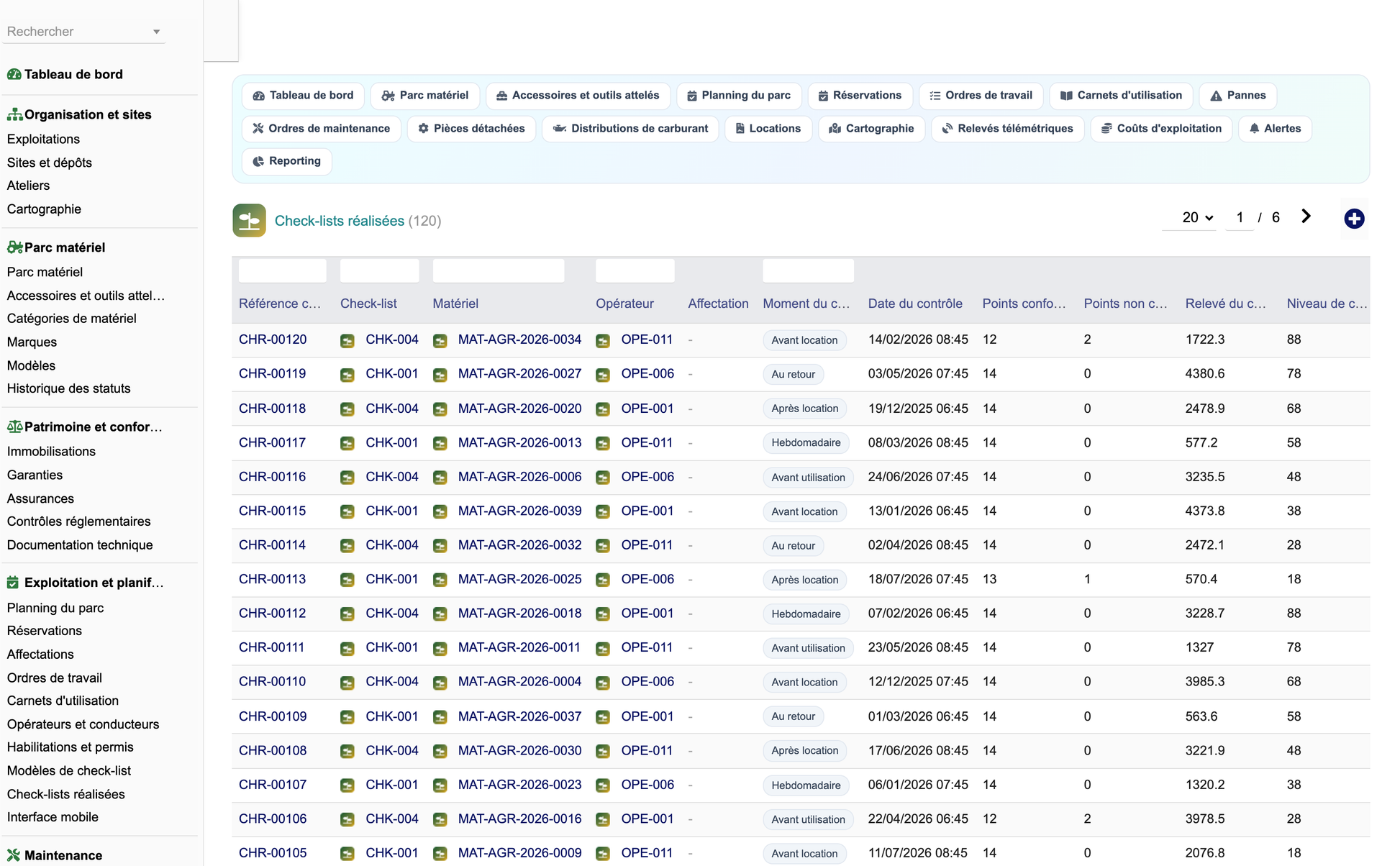Click Hebdomadaire badge in CHR-00117 row
This screenshot has height=866, width=1400.
click(x=806, y=442)
